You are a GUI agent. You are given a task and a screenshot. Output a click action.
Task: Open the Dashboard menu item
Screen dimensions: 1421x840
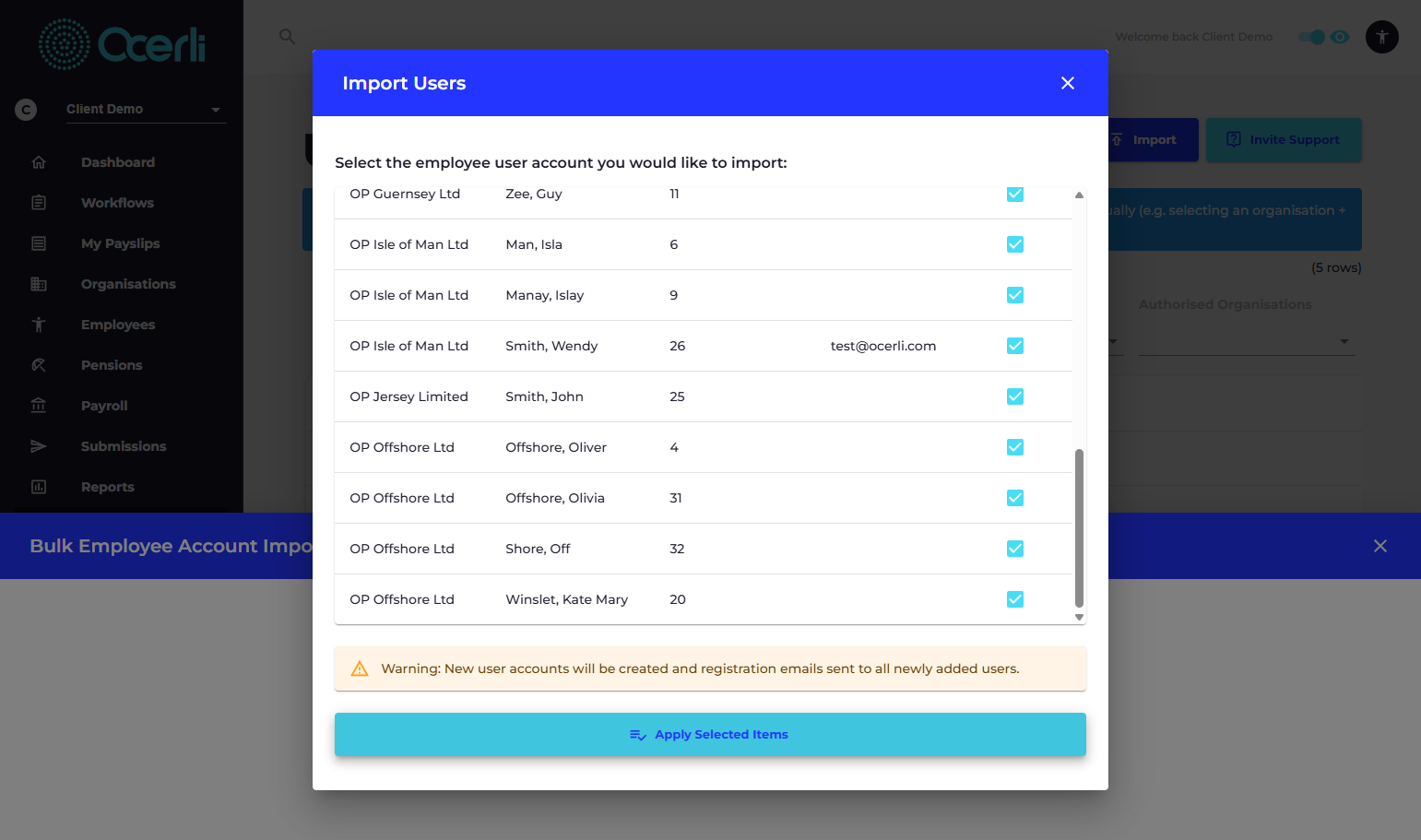point(118,162)
